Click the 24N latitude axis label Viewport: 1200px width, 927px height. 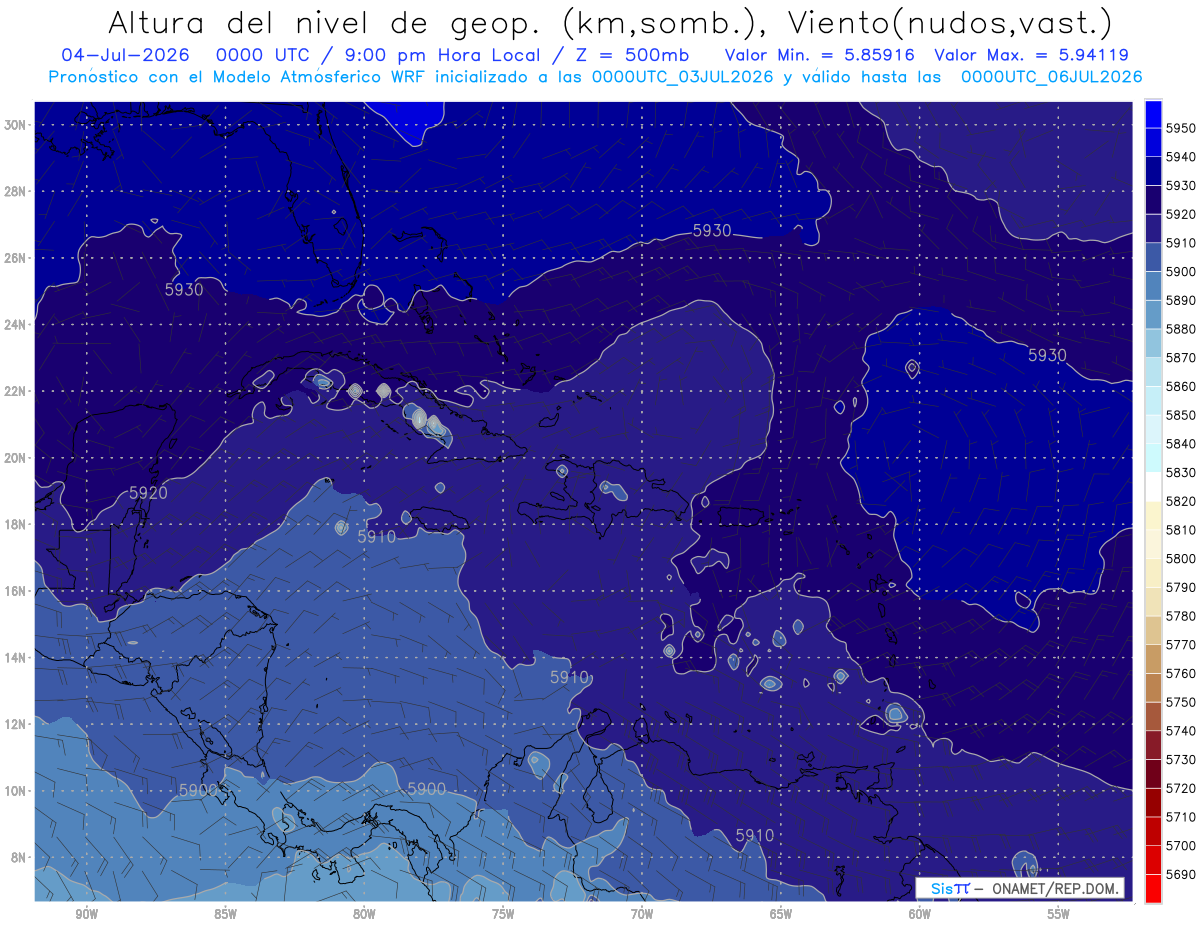point(14,325)
